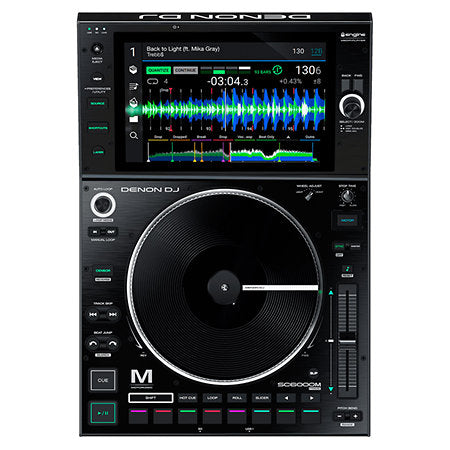This screenshot has height=450, width=450.
Task: Toggle Quantize on the display
Action: click(159, 70)
